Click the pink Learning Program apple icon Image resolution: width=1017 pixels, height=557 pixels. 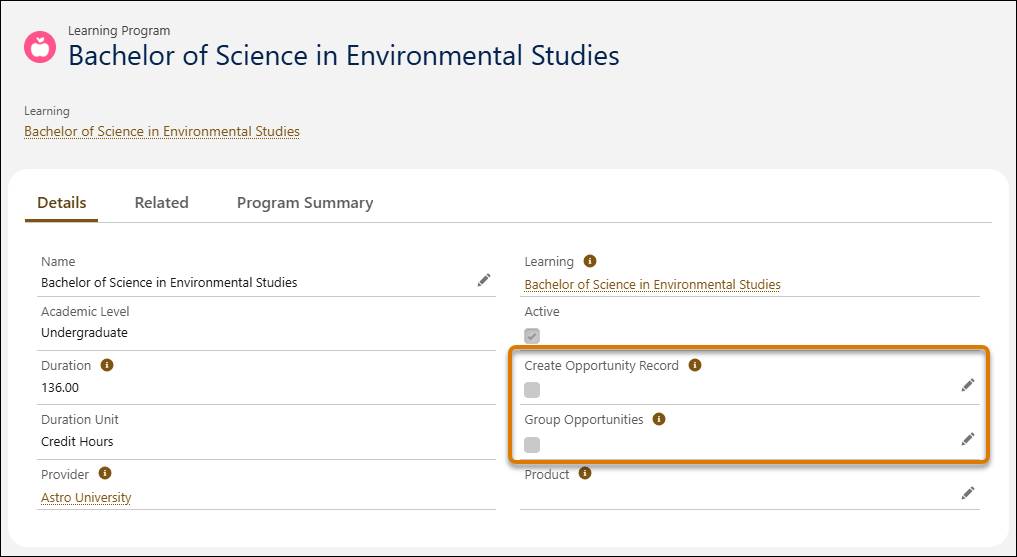[x=40, y=47]
